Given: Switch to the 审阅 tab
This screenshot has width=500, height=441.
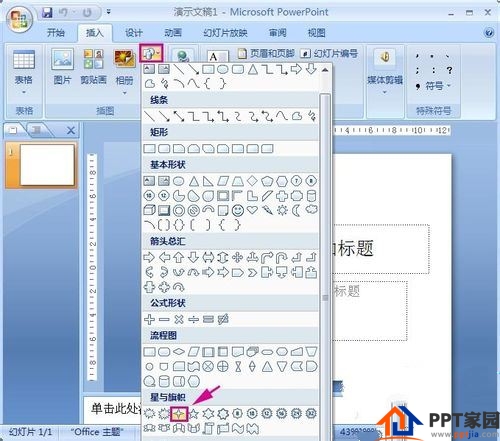Looking at the screenshot, I should click(277, 33).
